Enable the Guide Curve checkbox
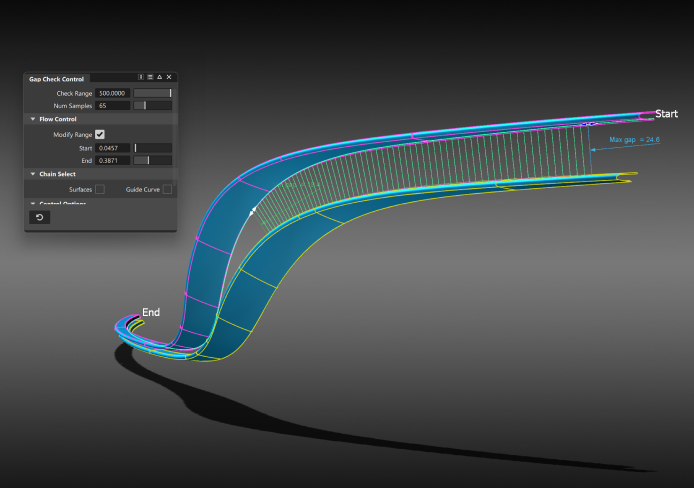Screen dimensions: 694x488 [x=167, y=189]
